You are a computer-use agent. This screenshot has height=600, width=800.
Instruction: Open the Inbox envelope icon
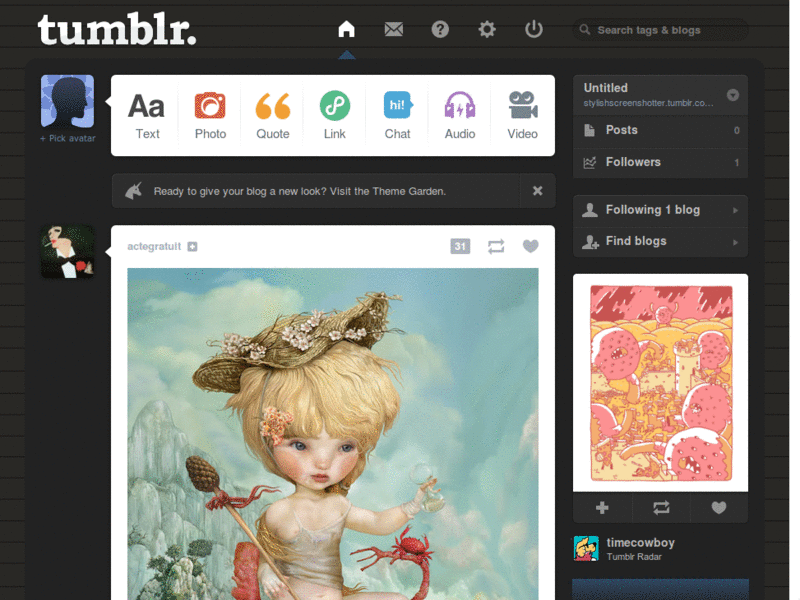tap(393, 30)
